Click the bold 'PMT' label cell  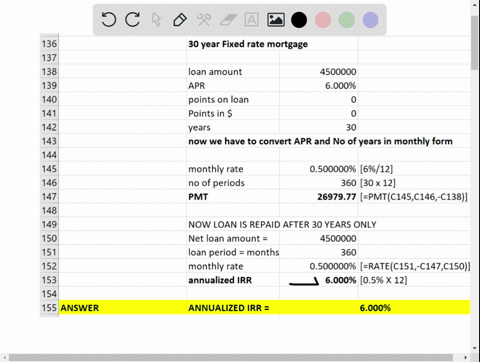point(198,197)
